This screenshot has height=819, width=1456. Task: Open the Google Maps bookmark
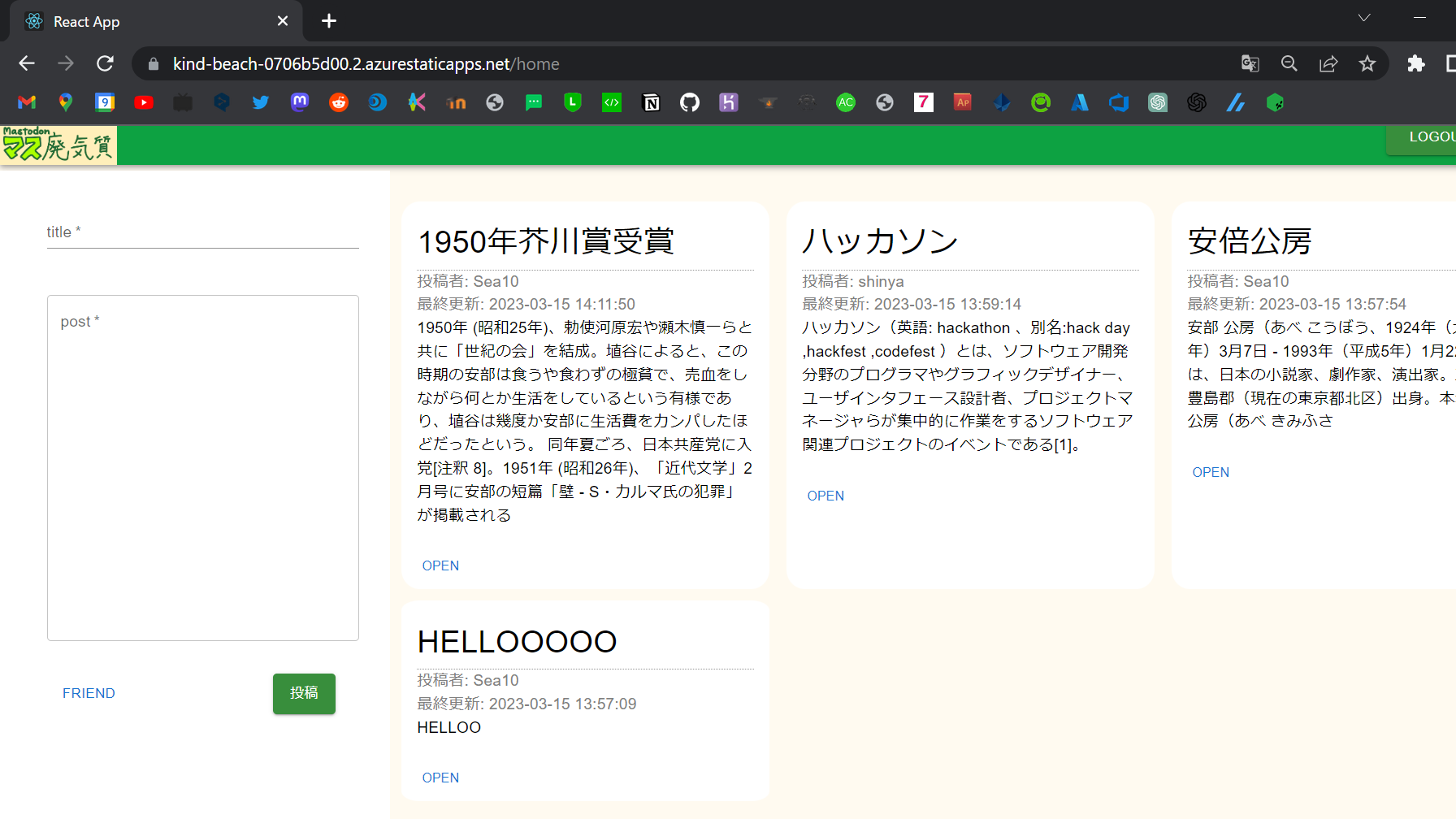coord(66,102)
